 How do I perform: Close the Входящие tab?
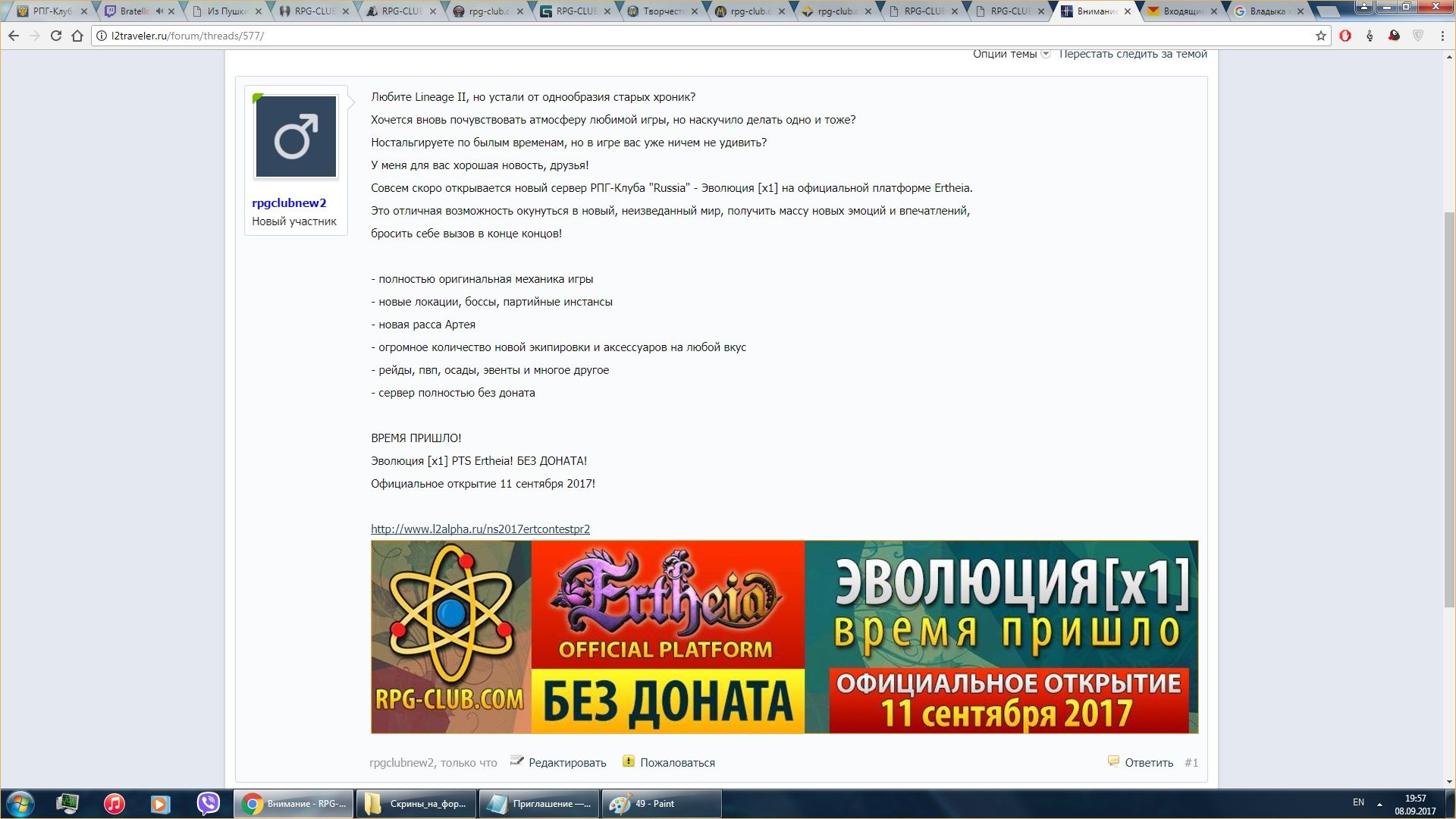pyautogui.click(x=1215, y=11)
